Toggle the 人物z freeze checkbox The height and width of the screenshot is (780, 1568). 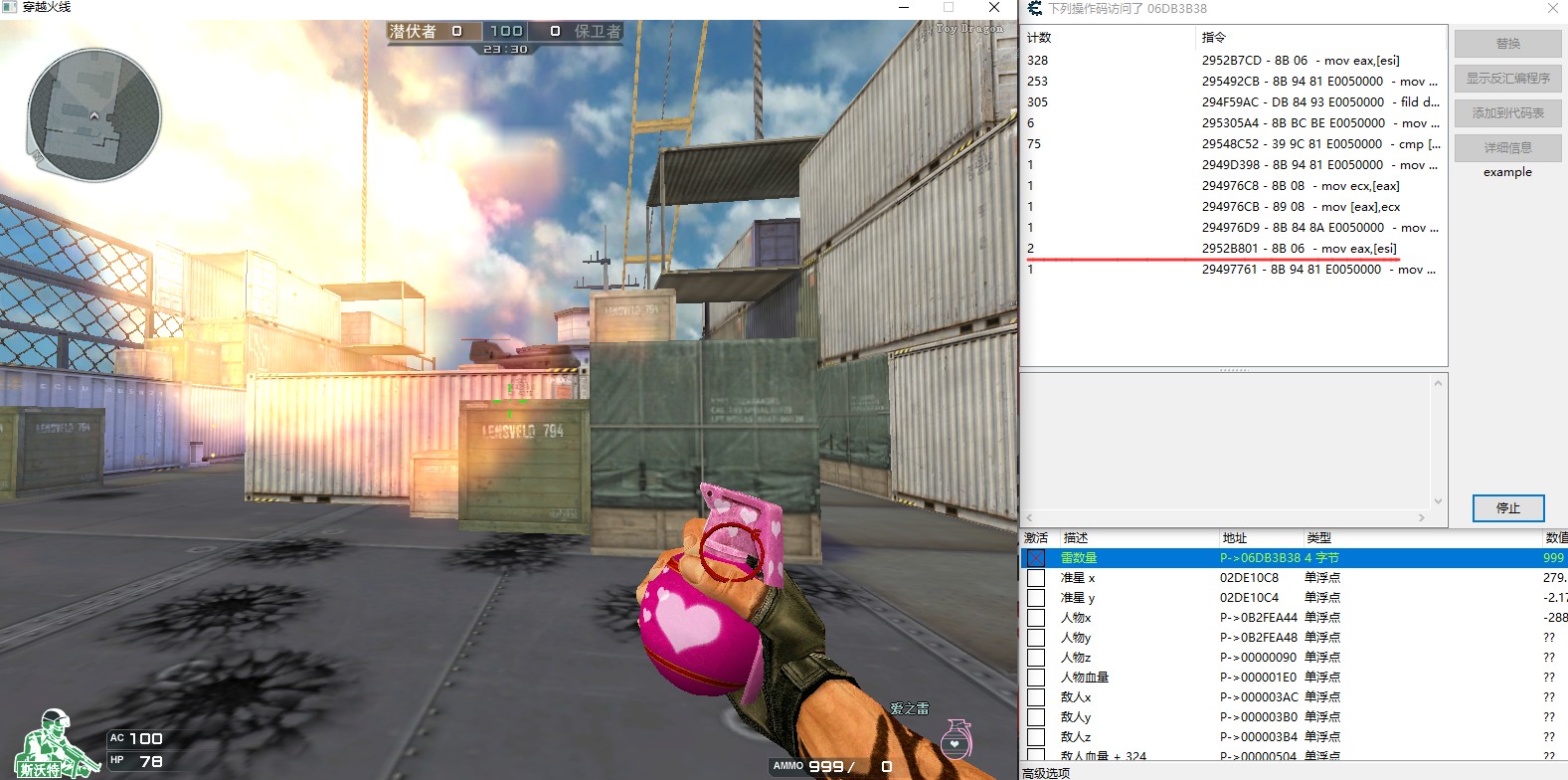pos(1036,658)
